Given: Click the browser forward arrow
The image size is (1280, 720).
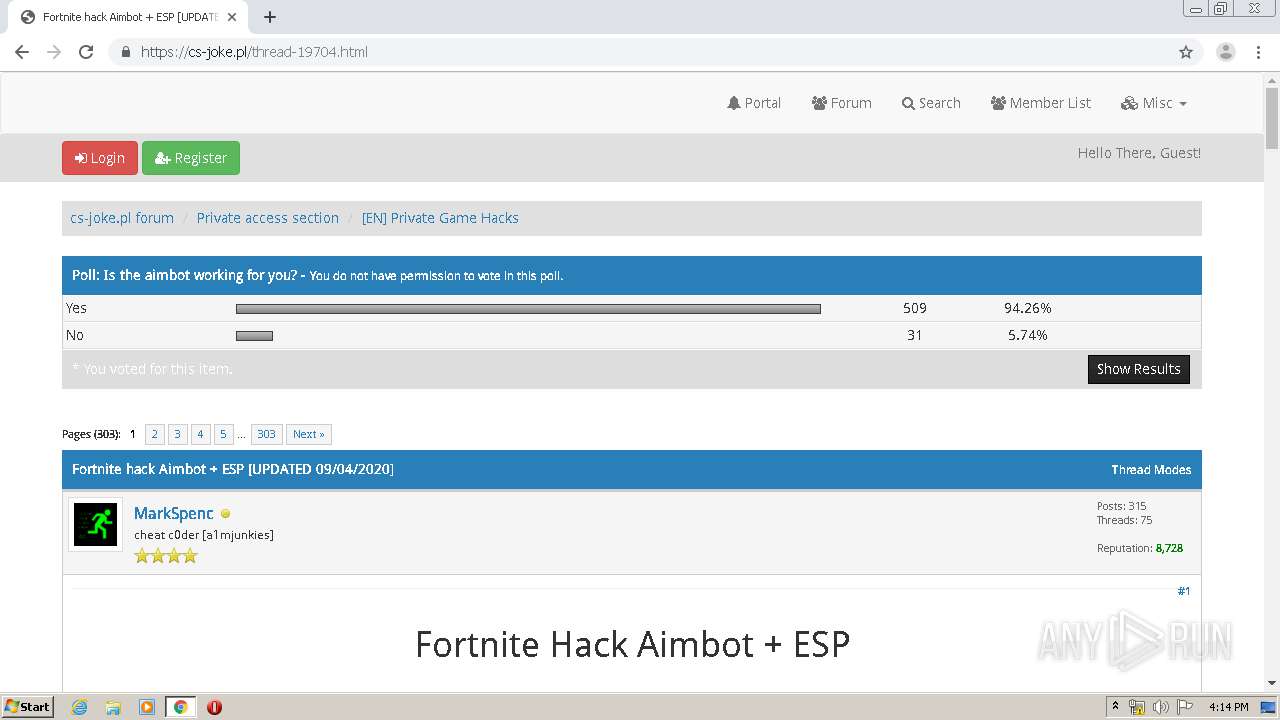Looking at the screenshot, I should (x=54, y=52).
